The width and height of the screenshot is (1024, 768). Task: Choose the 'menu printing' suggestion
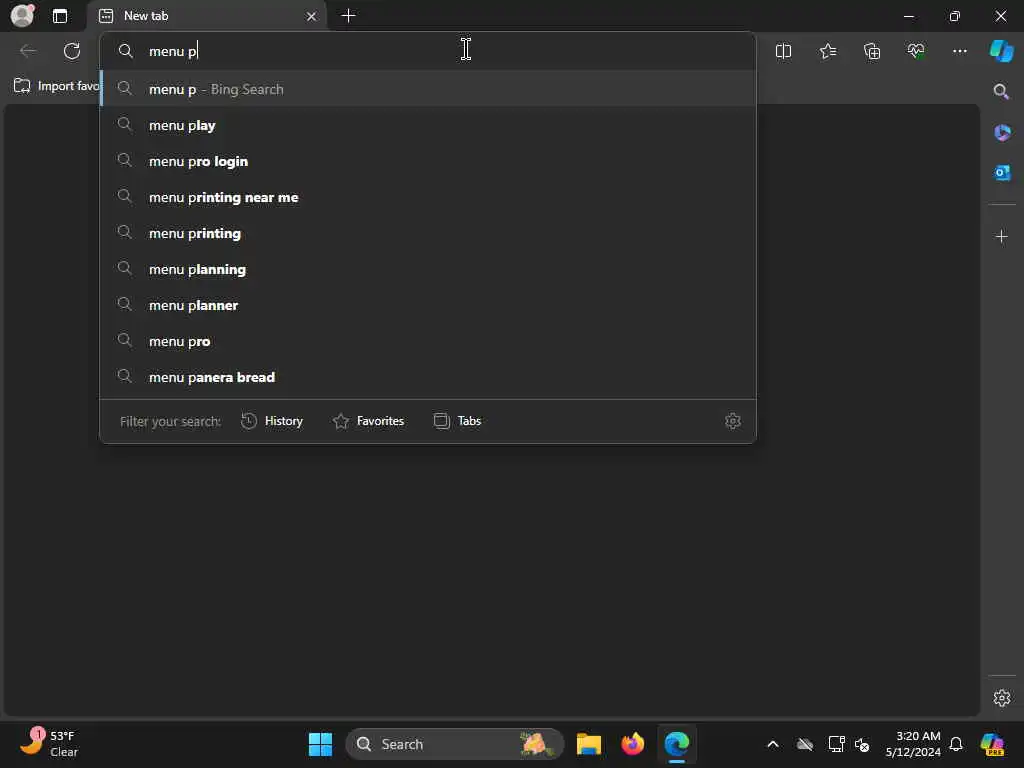point(428,232)
